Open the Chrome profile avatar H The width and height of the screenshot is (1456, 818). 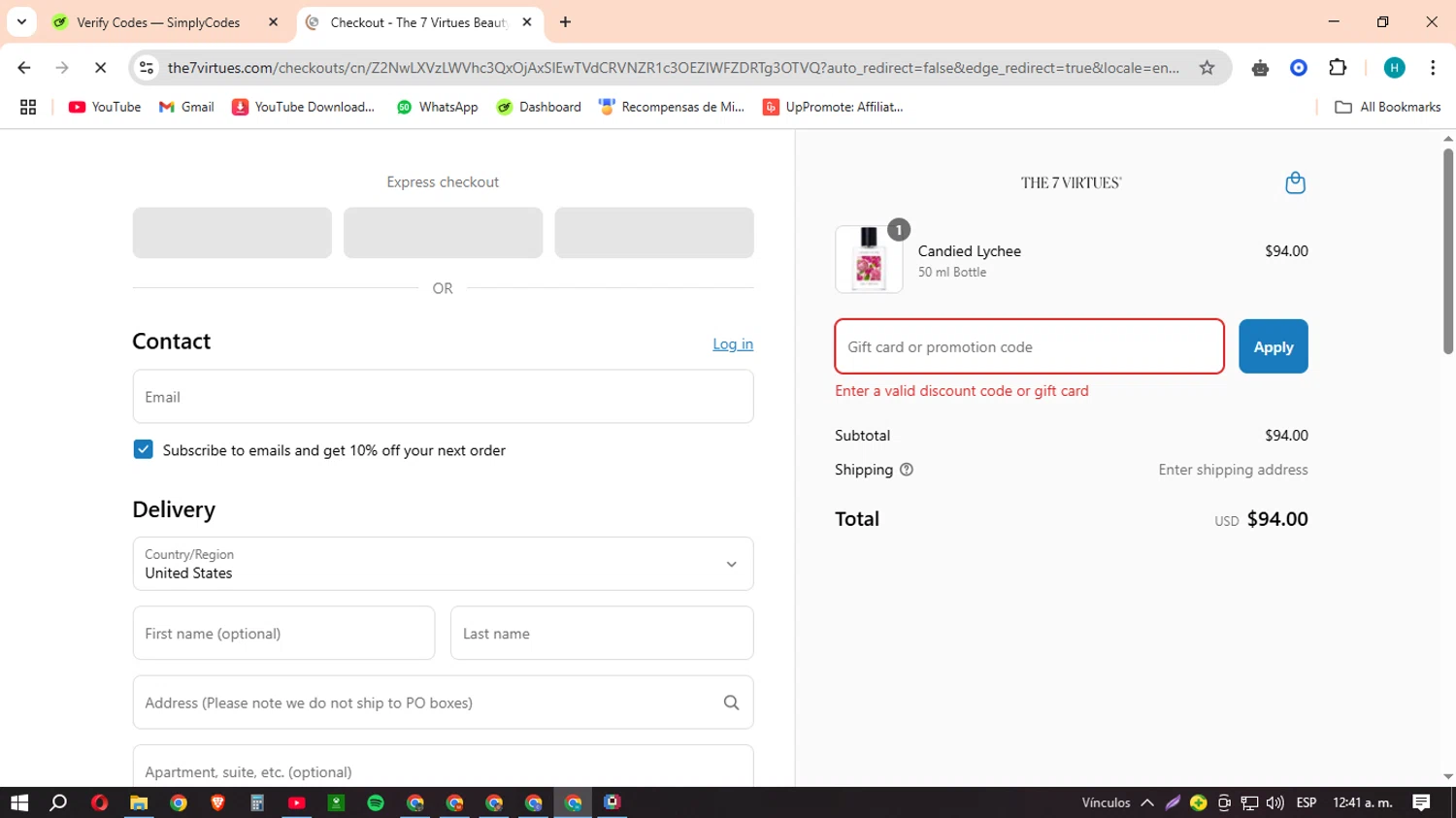click(1394, 68)
